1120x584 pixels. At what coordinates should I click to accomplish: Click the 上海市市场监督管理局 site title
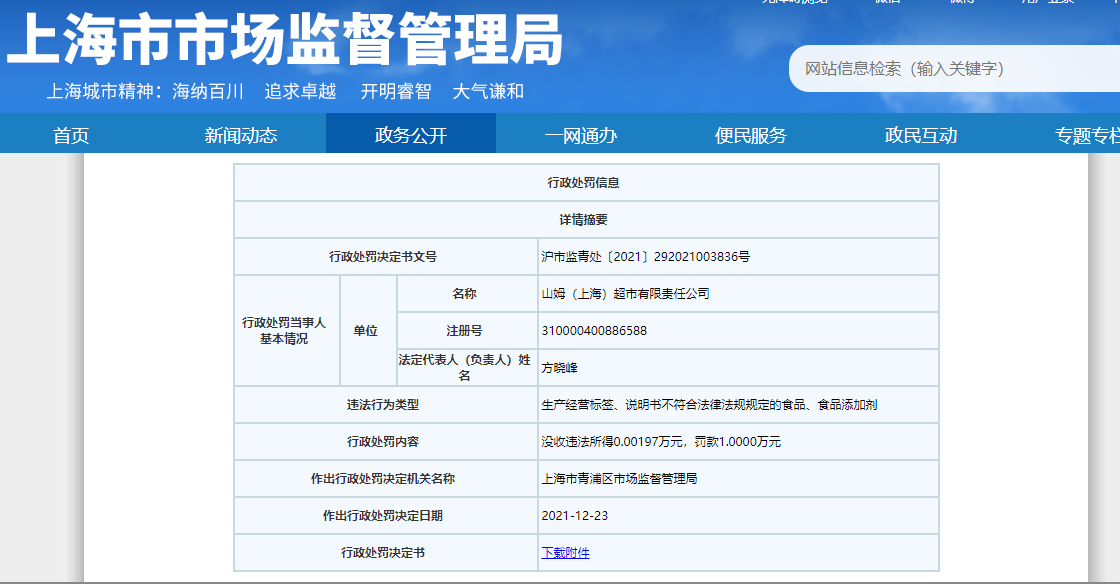[285, 42]
